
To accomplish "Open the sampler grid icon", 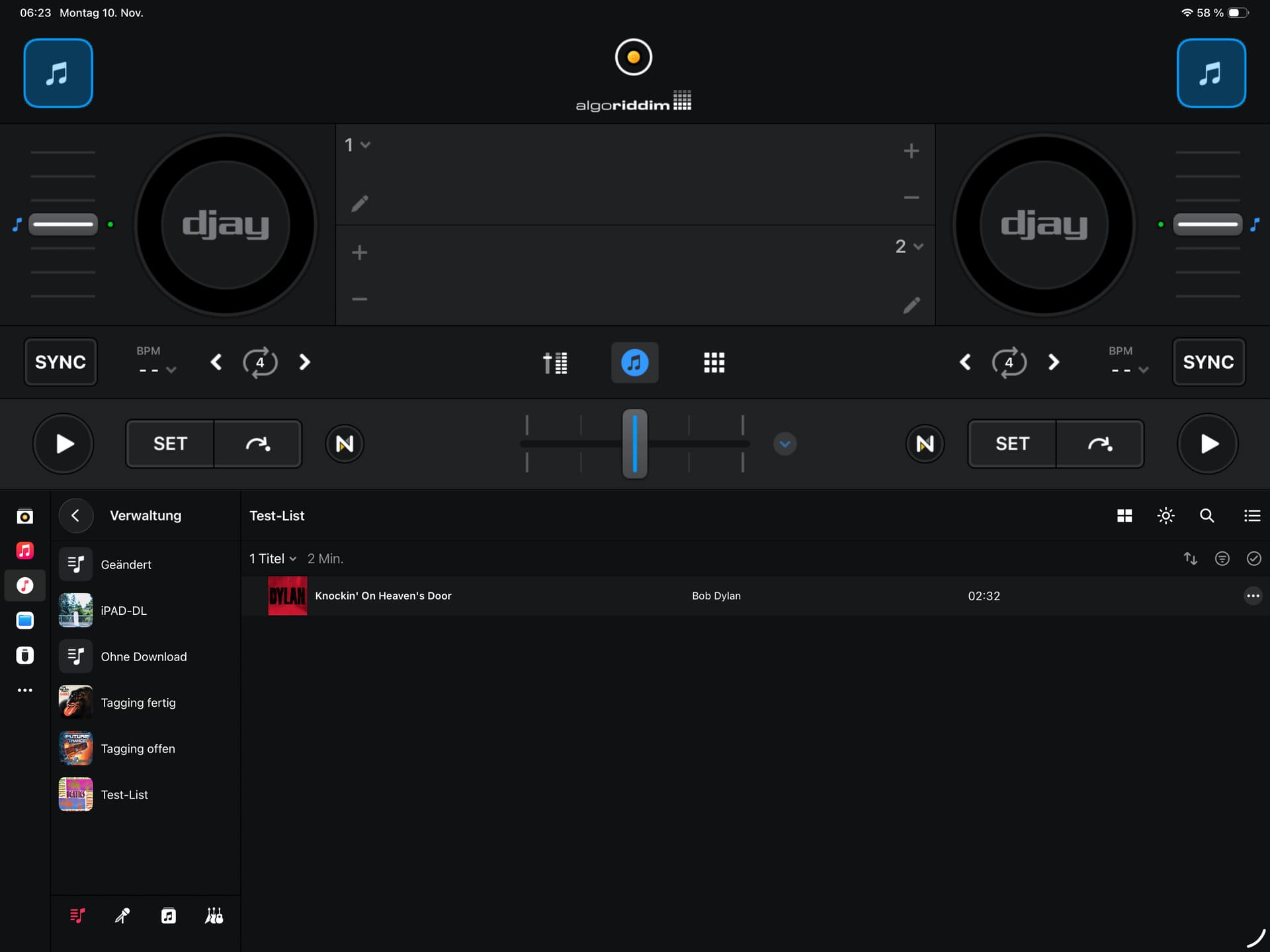I will pos(714,362).
